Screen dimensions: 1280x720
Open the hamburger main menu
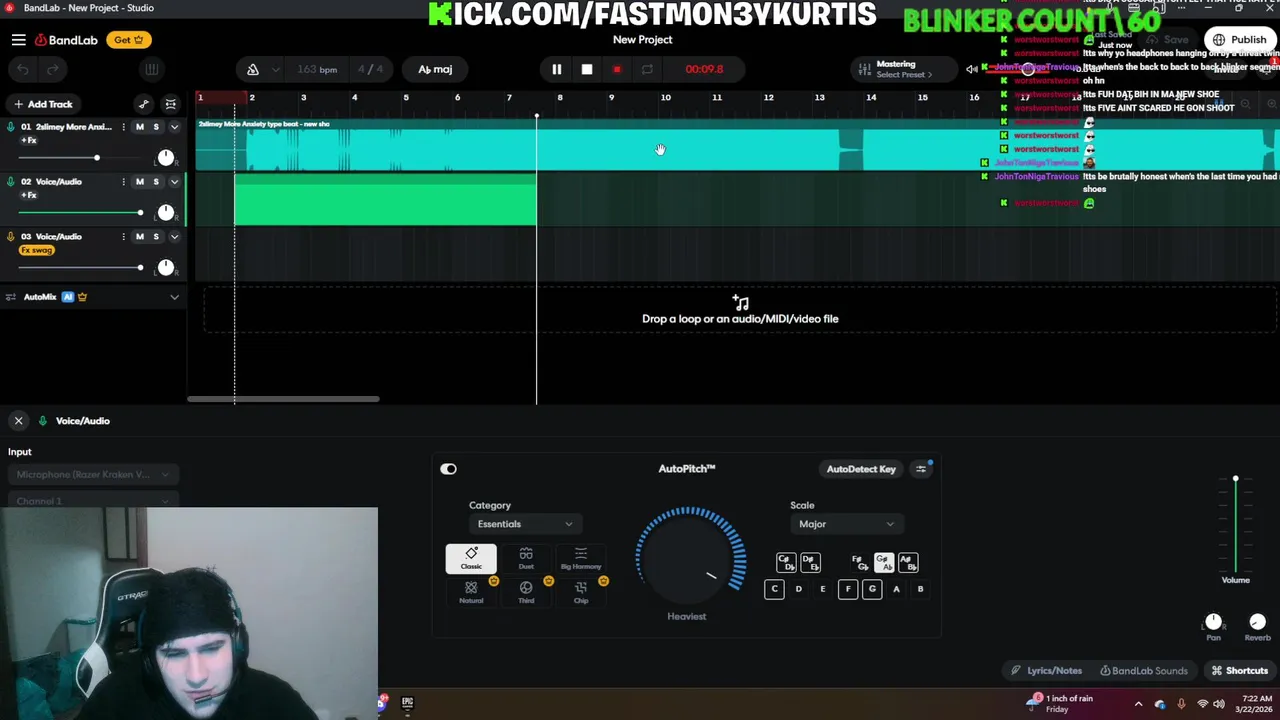coord(18,40)
